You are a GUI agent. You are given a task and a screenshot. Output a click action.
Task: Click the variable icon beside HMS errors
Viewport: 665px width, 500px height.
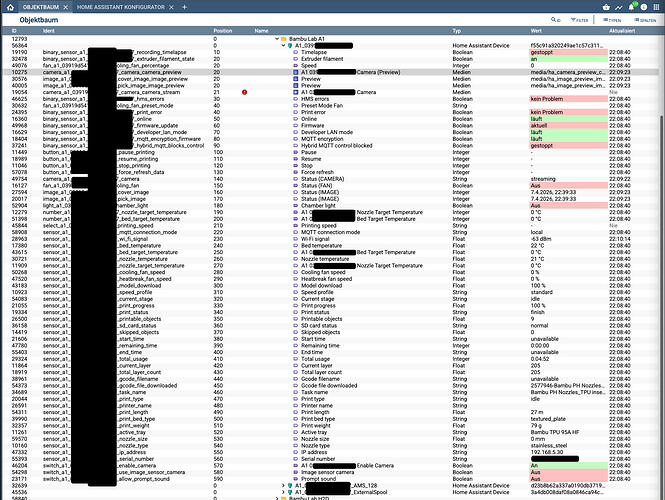(296, 99)
